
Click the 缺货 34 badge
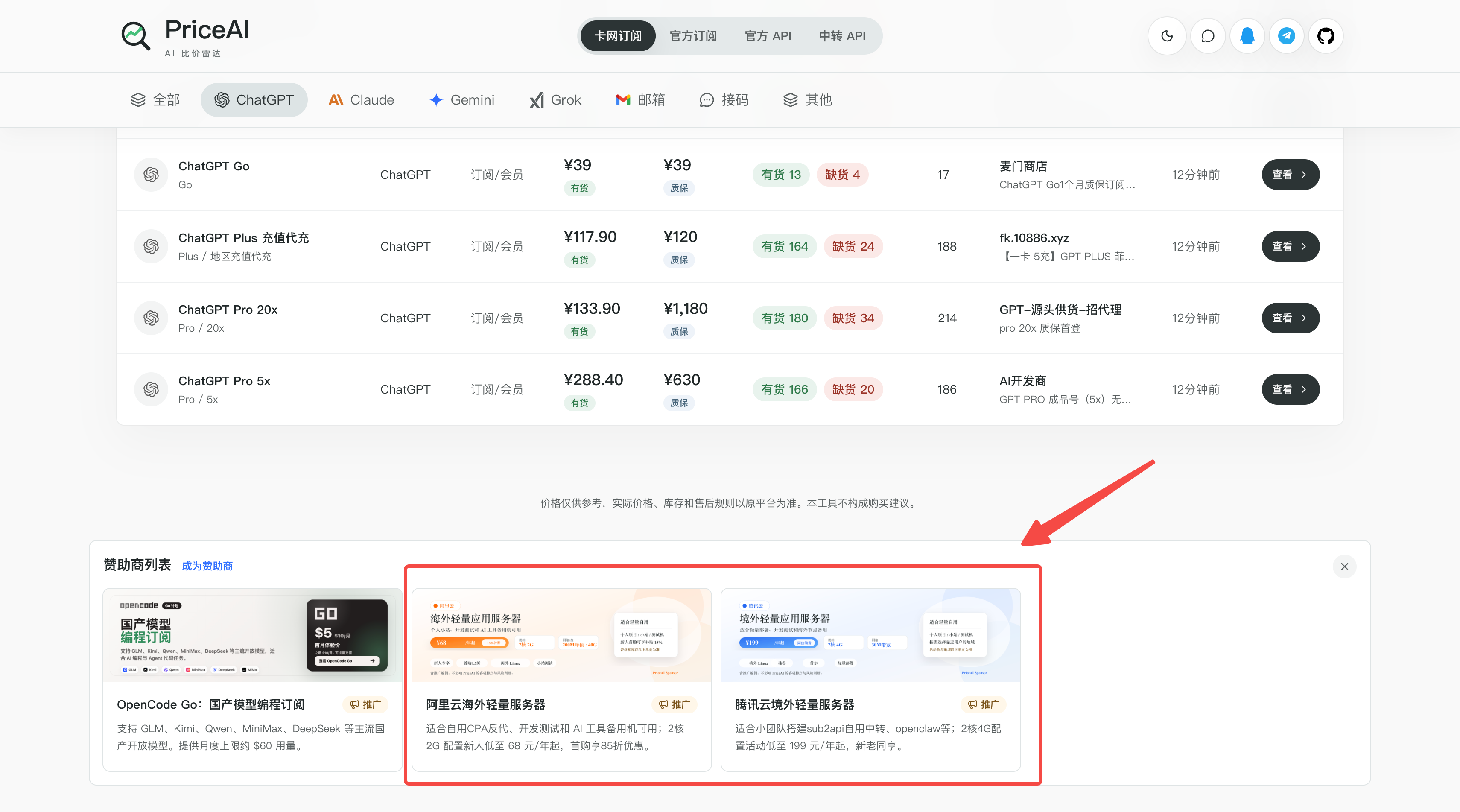click(x=853, y=318)
